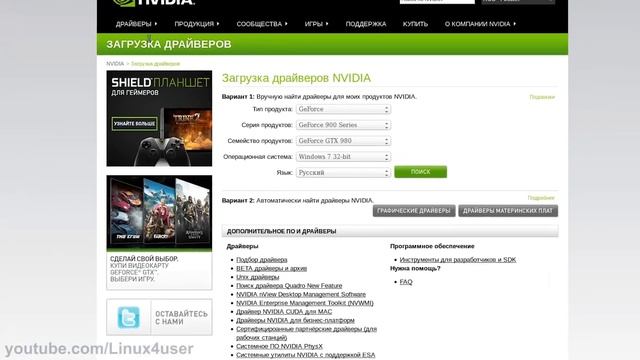This screenshot has width=640, height=360.
Task: Open the Игры navigation menu
Action: click(316, 24)
